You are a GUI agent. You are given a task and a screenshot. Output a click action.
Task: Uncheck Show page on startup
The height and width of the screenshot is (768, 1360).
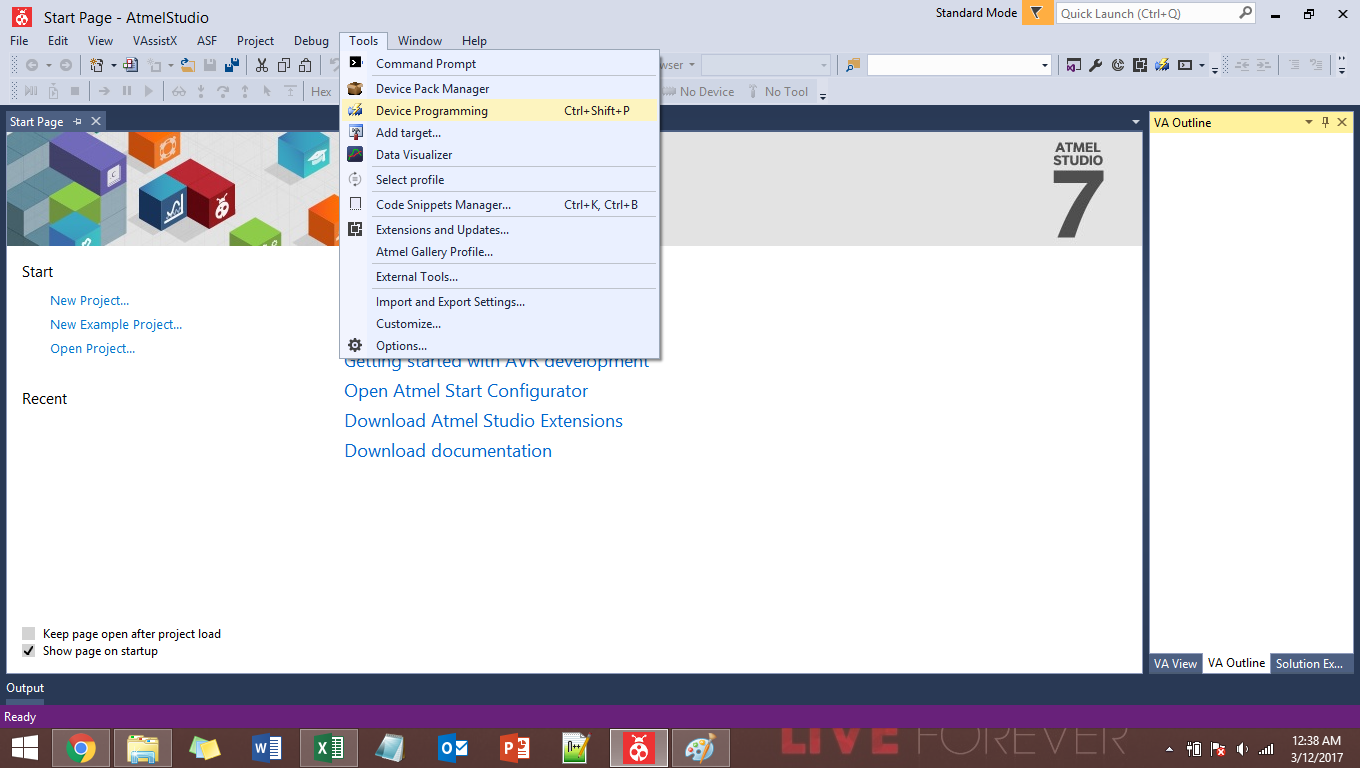pos(28,650)
